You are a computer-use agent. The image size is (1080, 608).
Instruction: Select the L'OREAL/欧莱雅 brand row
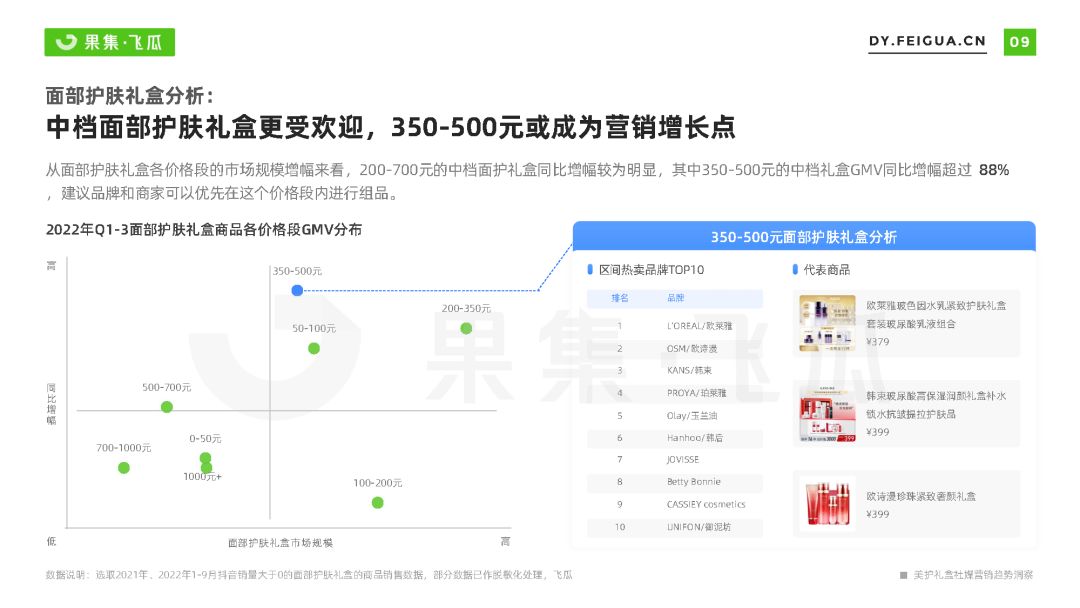click(x=675, y=326)
